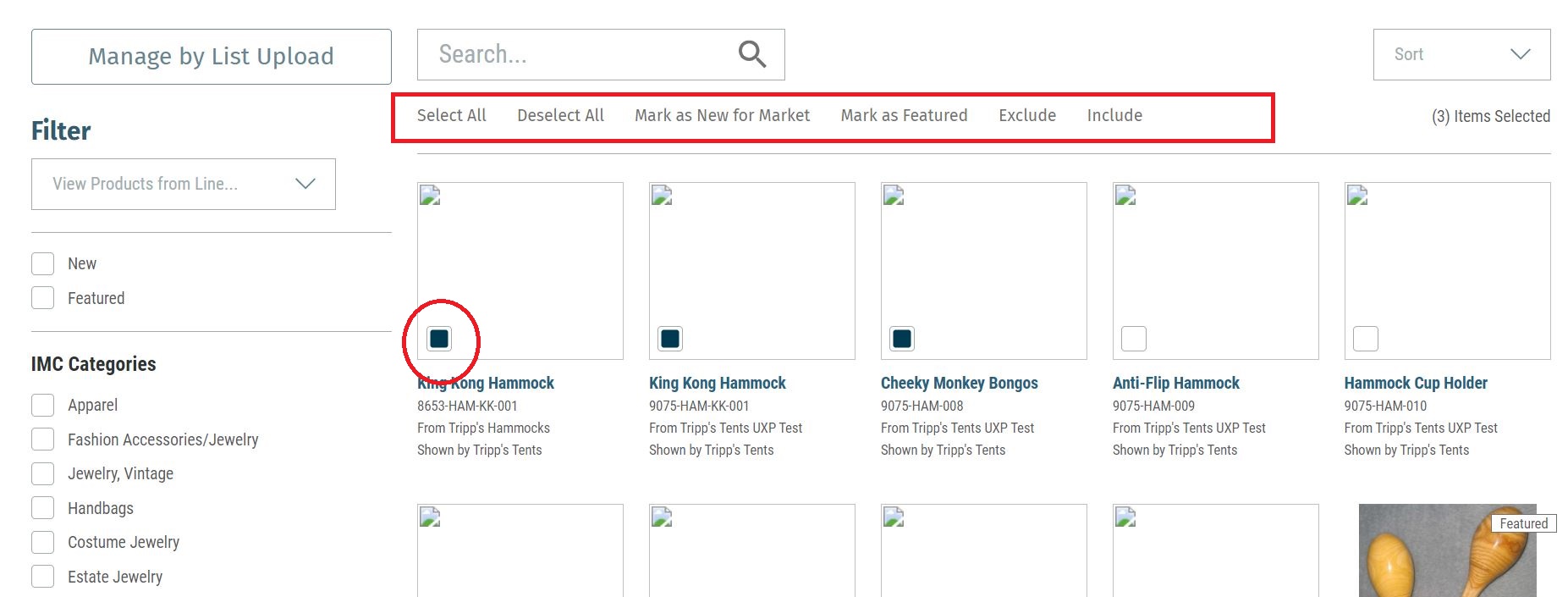Choose Deselect All

(560, 115)
